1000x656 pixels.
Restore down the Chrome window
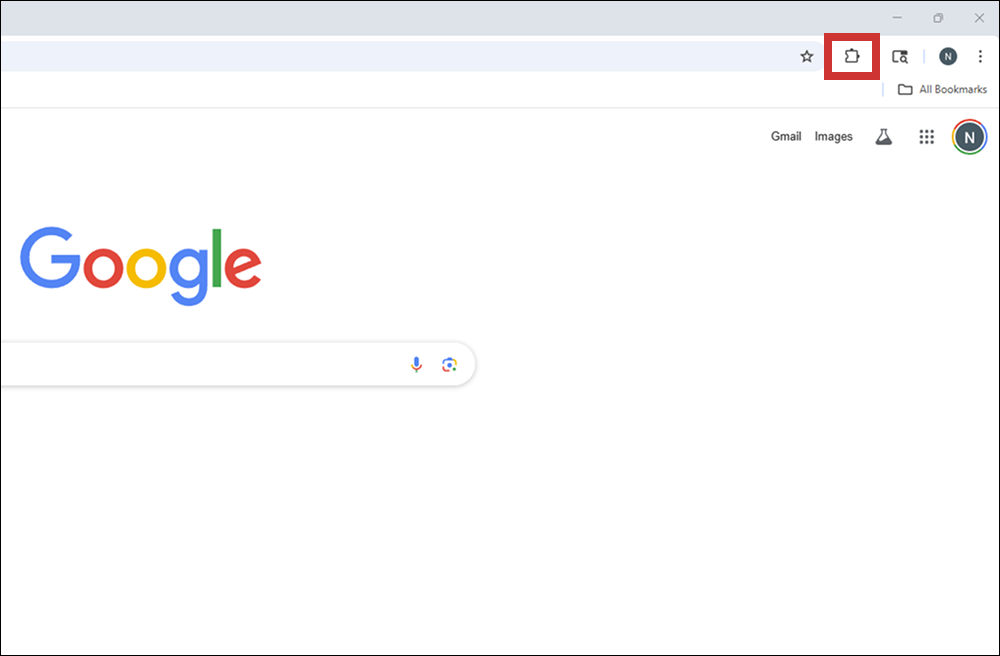[x=938, y=18]
